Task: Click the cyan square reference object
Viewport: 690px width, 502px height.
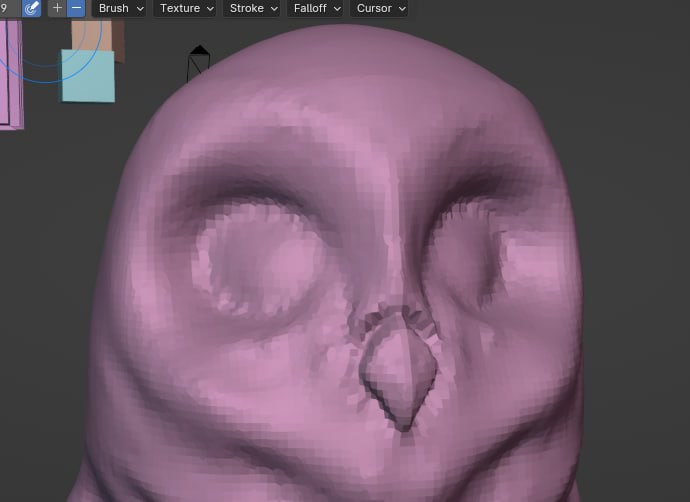Action: pyautogui.click(x=88, y=76)
